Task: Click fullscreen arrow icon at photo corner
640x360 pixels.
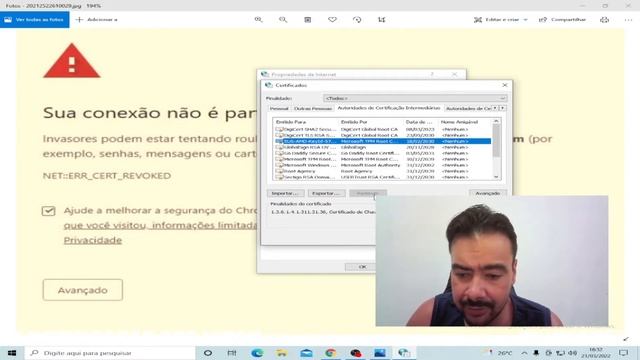Action: tap(626, 339)
